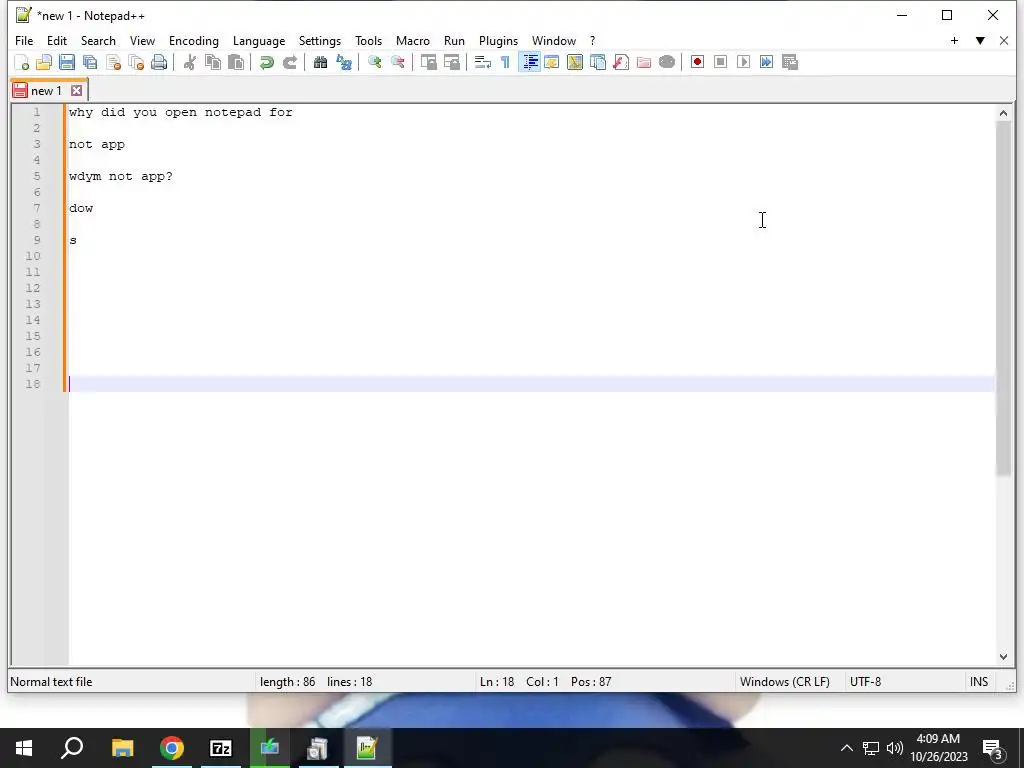This screenshot has height=768, width=1024.
Task: Undo last edit with green arrow
Action: [x=266, y=62]
